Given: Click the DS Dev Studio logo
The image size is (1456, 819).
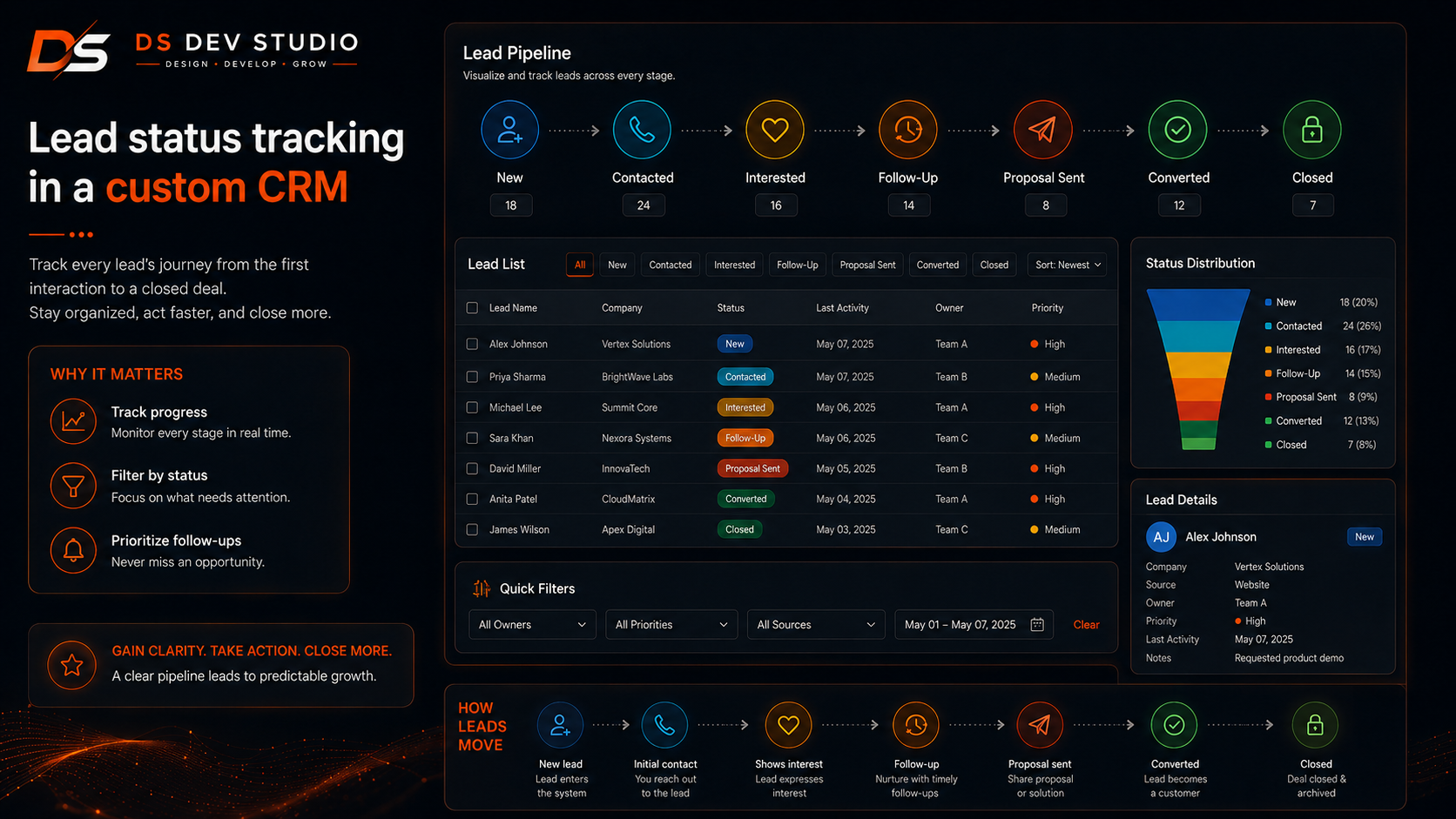Looking at the screenshot, I should [x=192, y=50].
